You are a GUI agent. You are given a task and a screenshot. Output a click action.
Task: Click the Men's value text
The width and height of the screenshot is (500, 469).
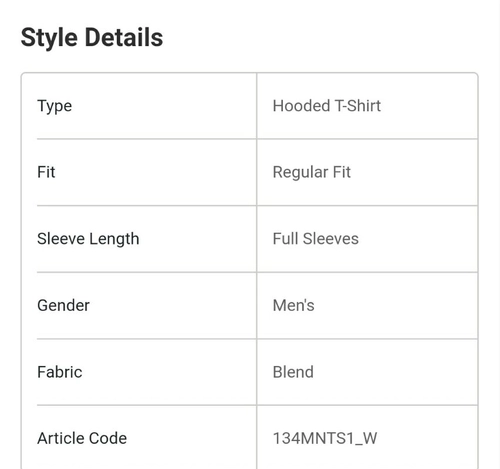point(293,305)
